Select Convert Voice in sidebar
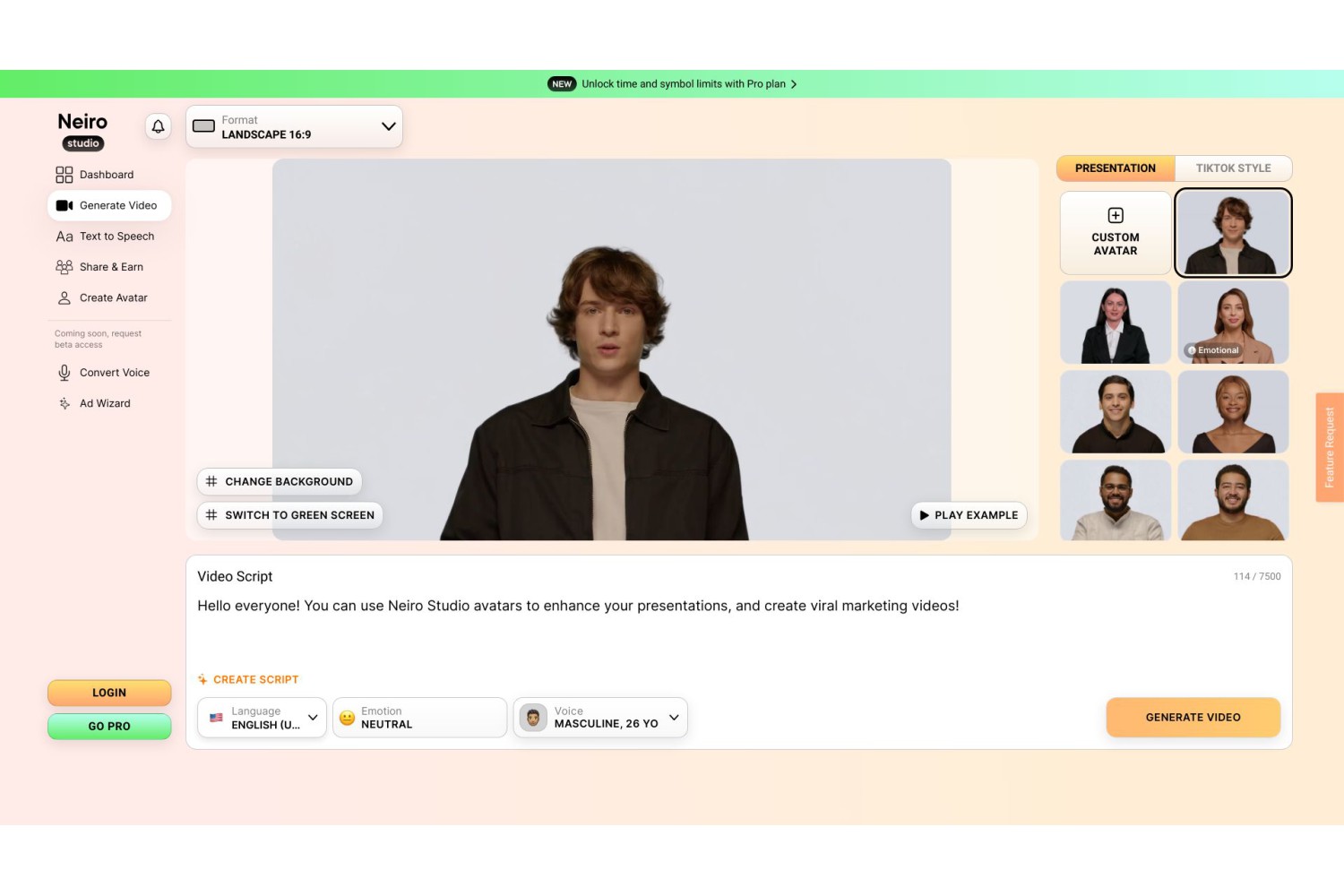The height and width of the screenshot is (896, 1344). coord(109,373)
